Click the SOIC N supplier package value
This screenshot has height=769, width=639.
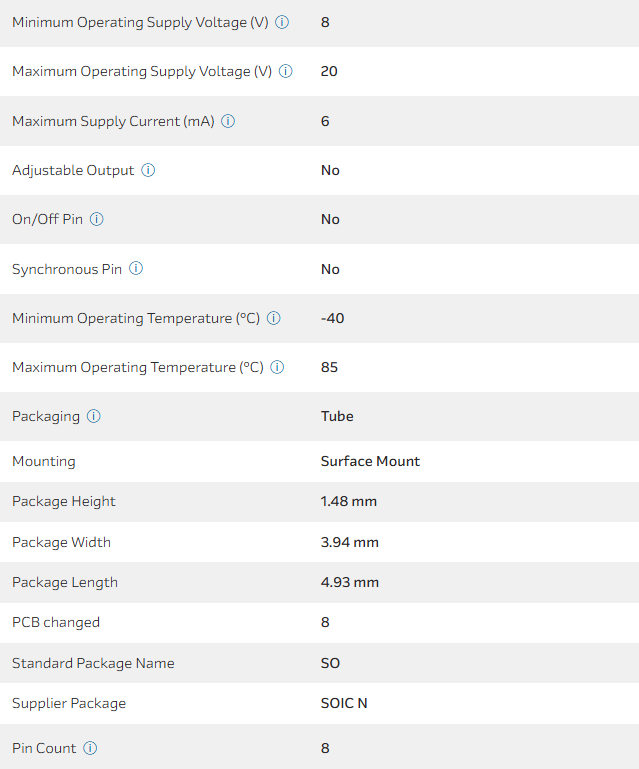pyautogui.click(x=344, y=703)
